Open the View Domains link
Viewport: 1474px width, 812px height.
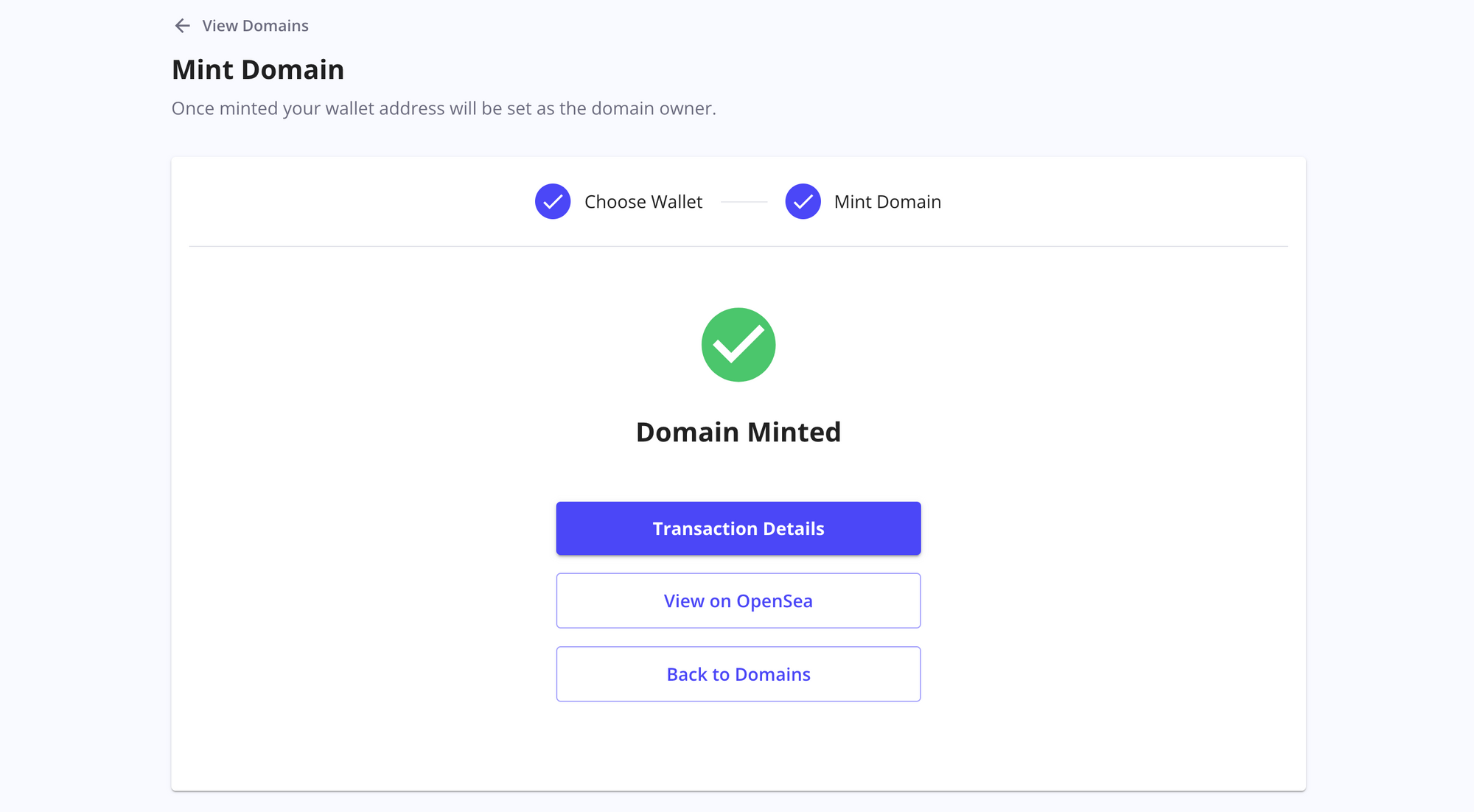(x=255, y=26)
